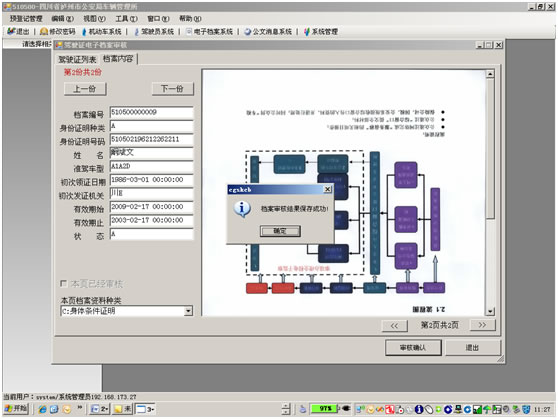The height and width of the screenshot is (419, 558).
Task: Click 确定 in the message dialog
Action: [x=280, y=231]
